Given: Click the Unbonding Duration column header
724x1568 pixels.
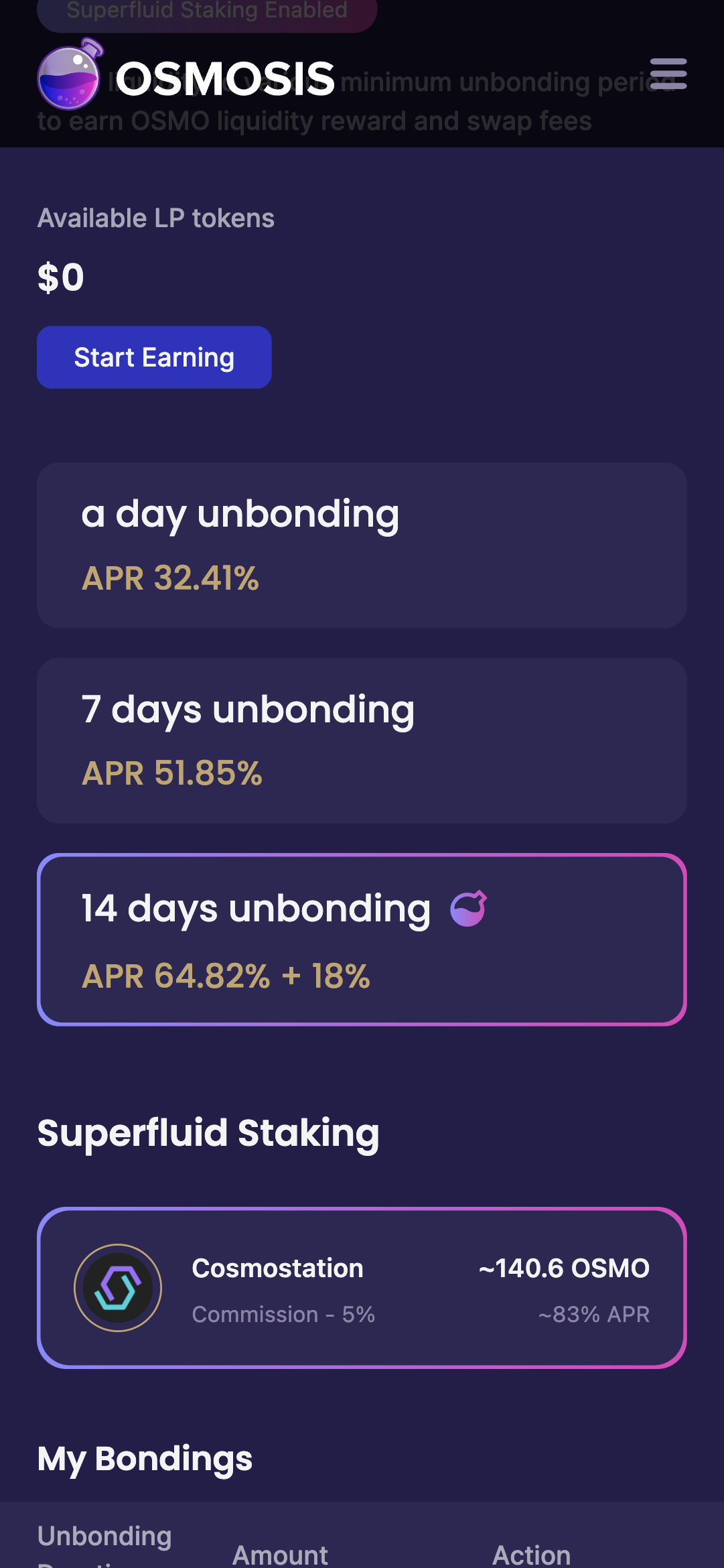Looking at the screenshot, I should 104,1541.
